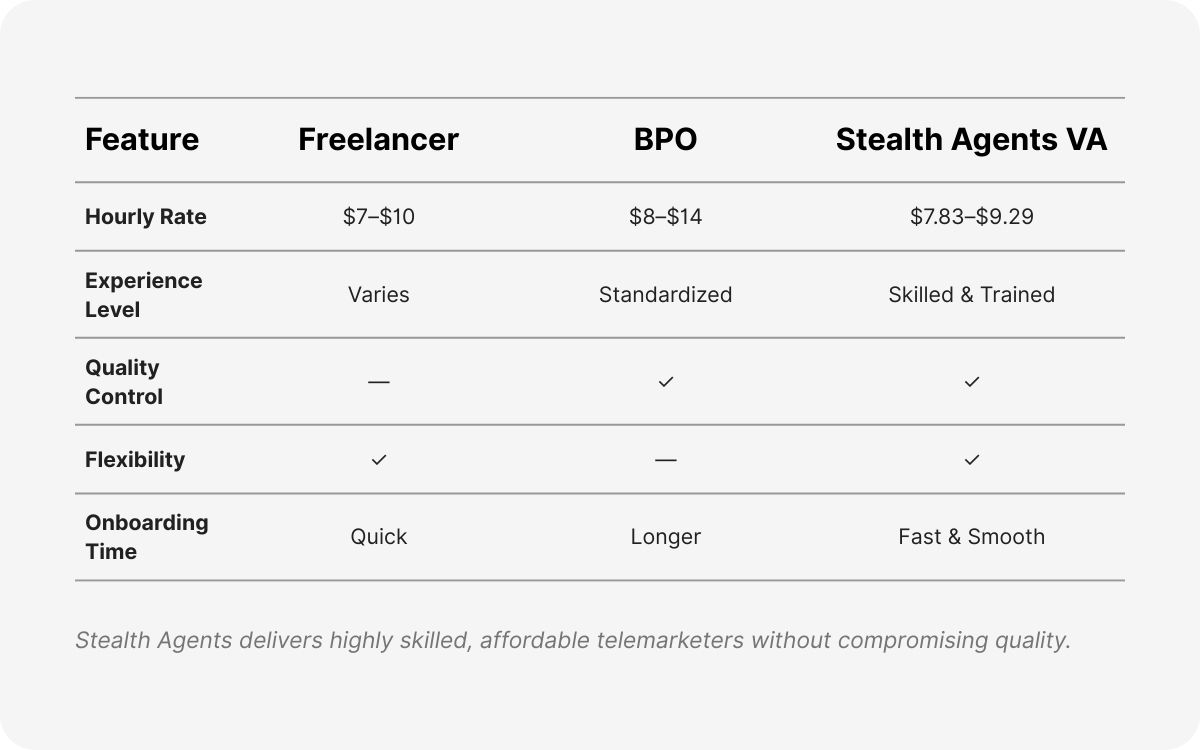Click the $7.83–$9.29 rate cell
The width and height of the screenshot is (1200, 750).
(972, 217)
